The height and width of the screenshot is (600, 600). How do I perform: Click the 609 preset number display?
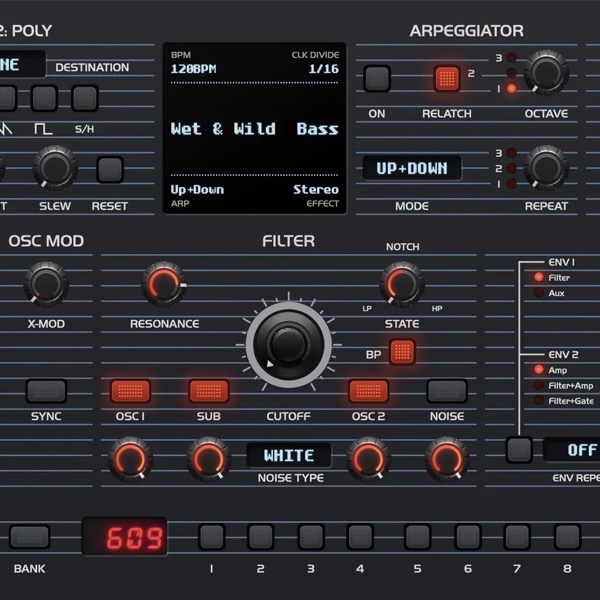point(125,537)
